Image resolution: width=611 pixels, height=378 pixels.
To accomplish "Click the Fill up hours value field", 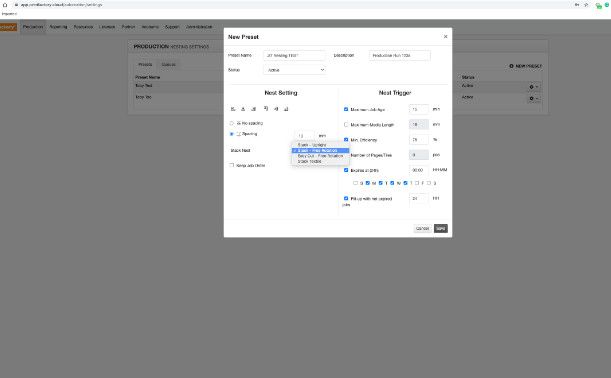I will click(419, 198).
